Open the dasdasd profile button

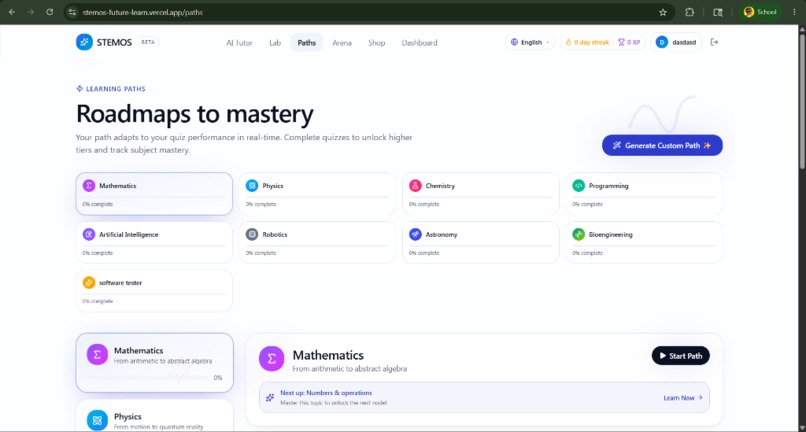pyautogui.click(x=675, y=42)
